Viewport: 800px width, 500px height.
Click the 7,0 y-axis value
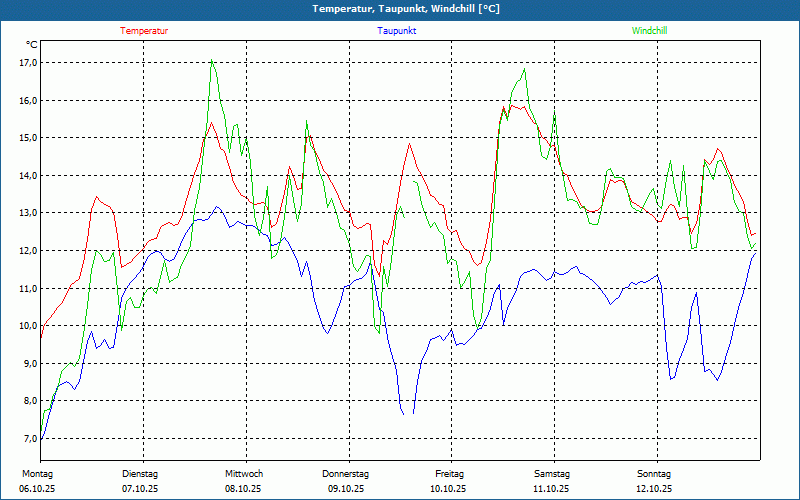(x=27, y=439)
